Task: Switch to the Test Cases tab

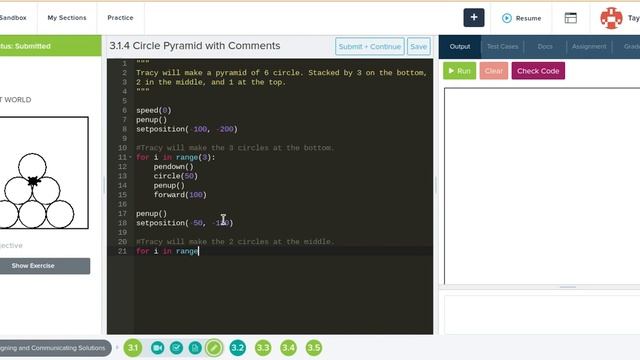Action: coord(502,47)
